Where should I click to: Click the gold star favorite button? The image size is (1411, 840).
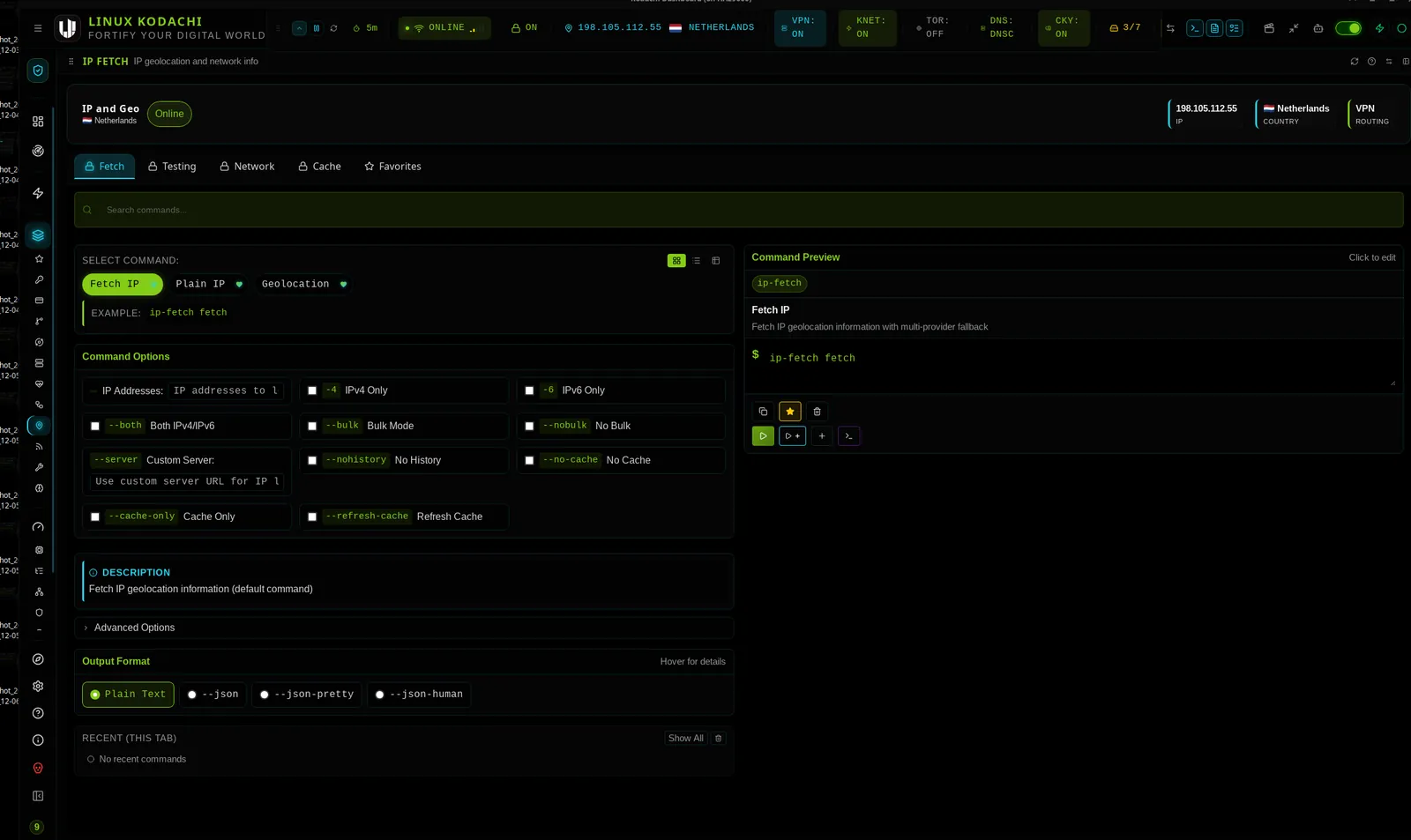pyautogui.click(x=790, y=412)
